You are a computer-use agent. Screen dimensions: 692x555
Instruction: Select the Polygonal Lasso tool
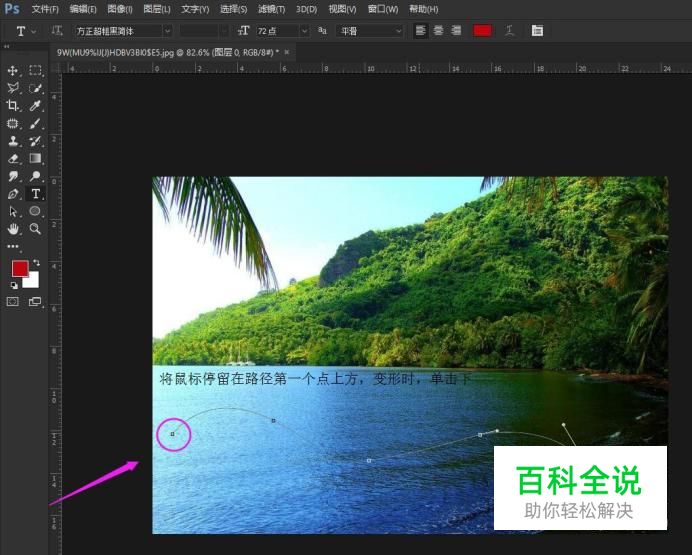coord(12,88)
